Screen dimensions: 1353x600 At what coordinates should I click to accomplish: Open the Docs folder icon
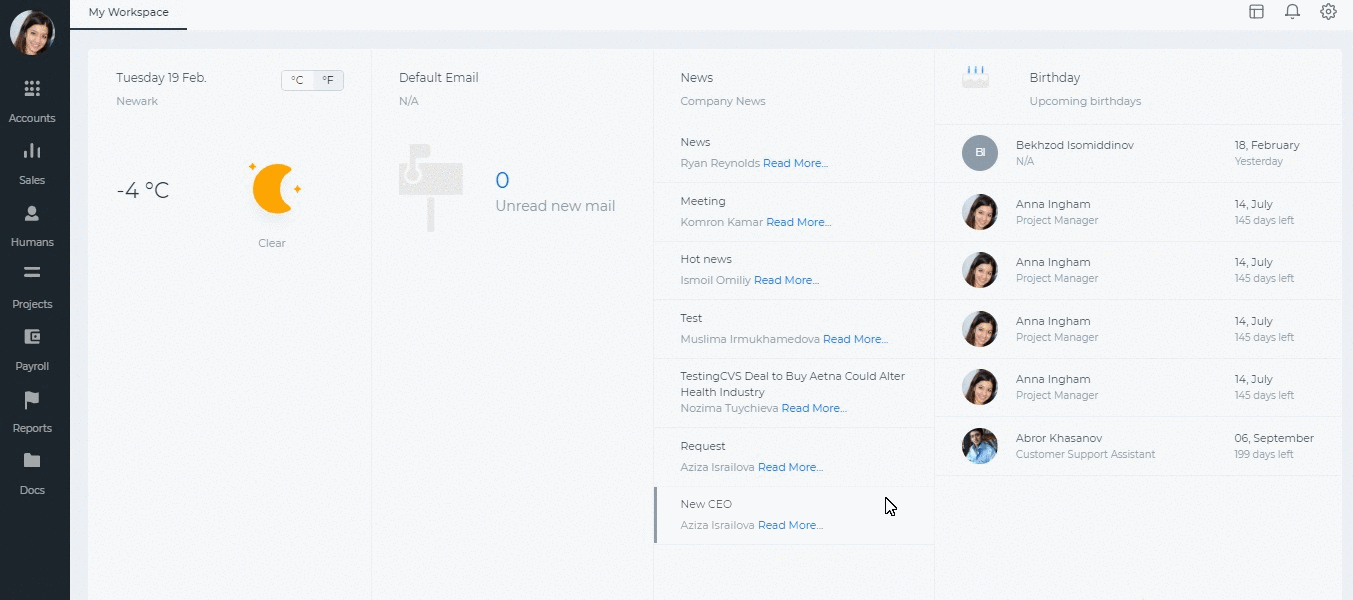tap(32, 461)
